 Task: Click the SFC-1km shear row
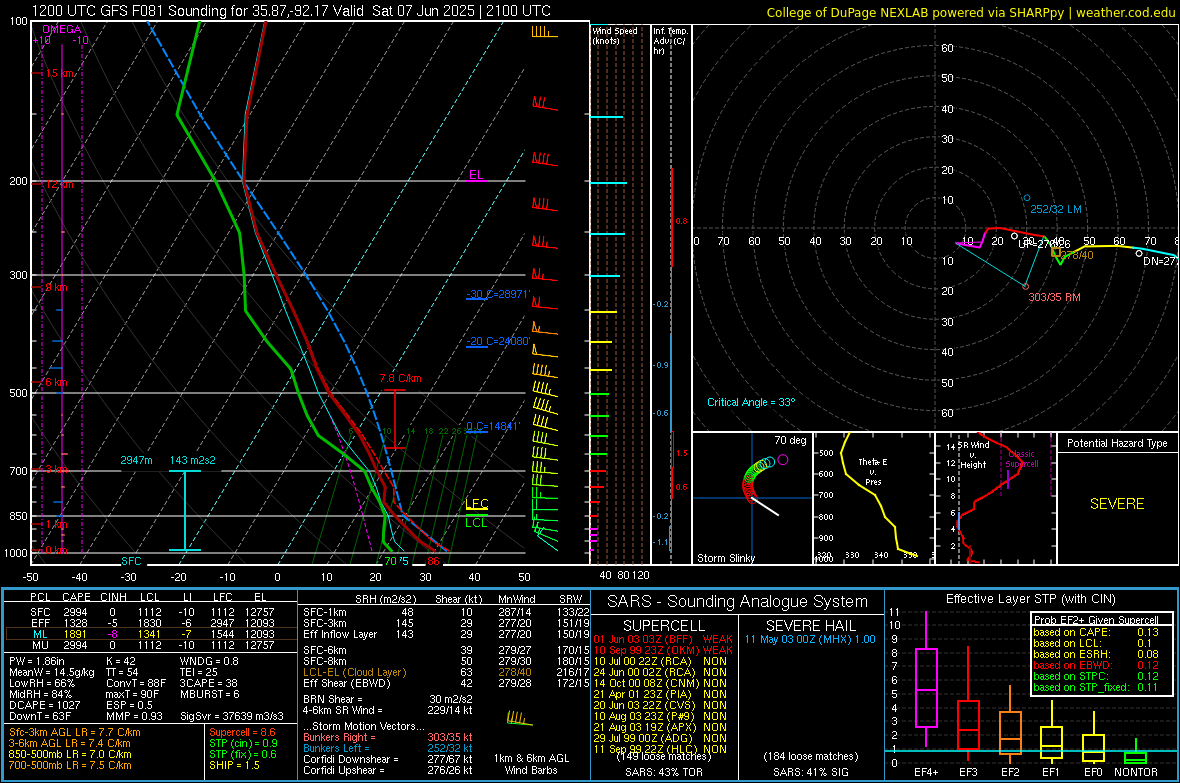(x=446, y=612)
